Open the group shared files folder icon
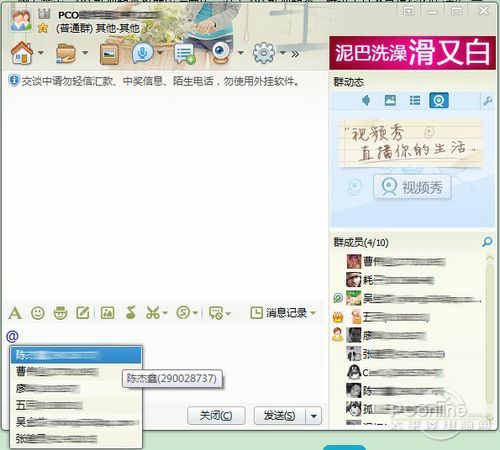The image size is (500, 450). pyautogui.click(x=66, y=53)
